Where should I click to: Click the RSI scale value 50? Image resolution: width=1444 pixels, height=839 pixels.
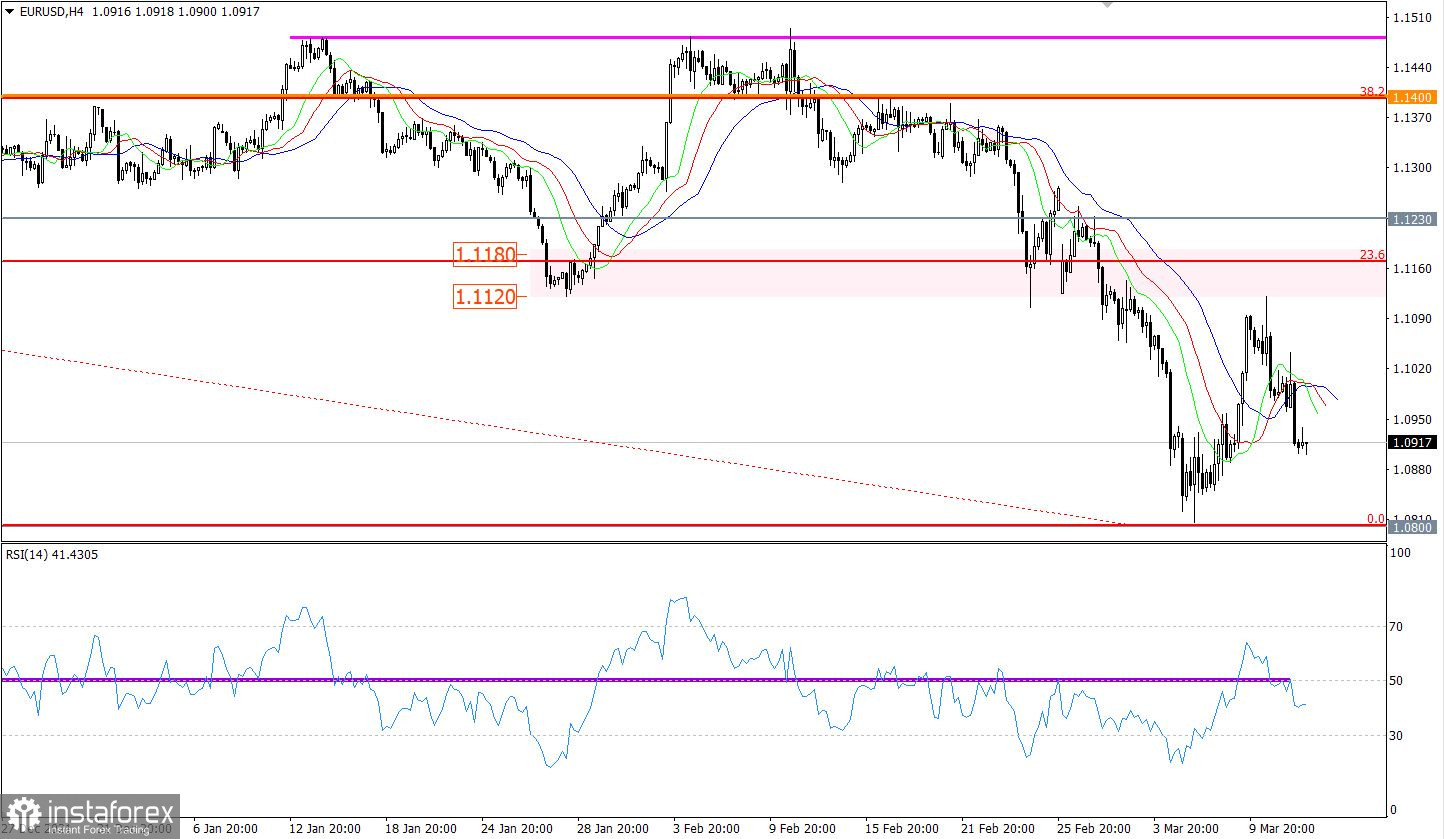(1398, 681)
